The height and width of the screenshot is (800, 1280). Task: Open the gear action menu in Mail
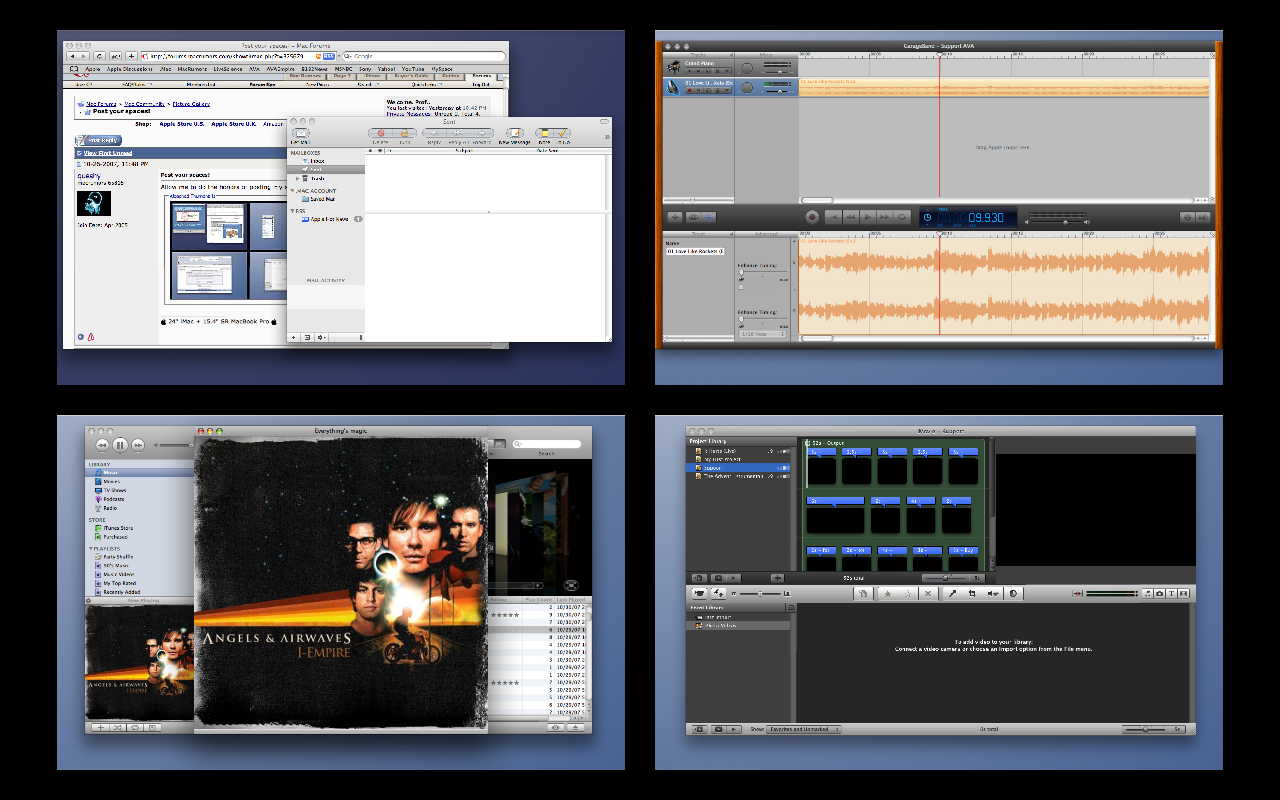[x=322, y=337]
